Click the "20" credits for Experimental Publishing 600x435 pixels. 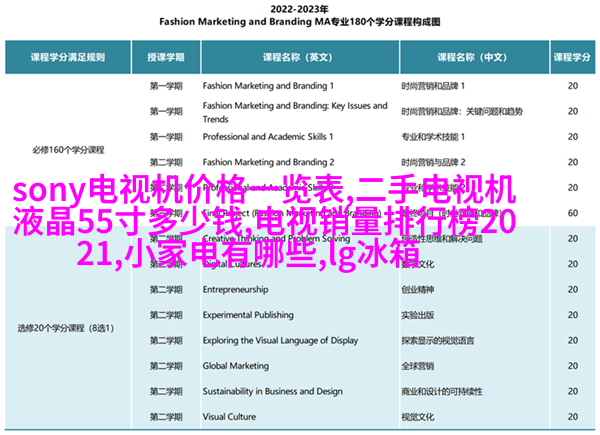click(572, 315)
